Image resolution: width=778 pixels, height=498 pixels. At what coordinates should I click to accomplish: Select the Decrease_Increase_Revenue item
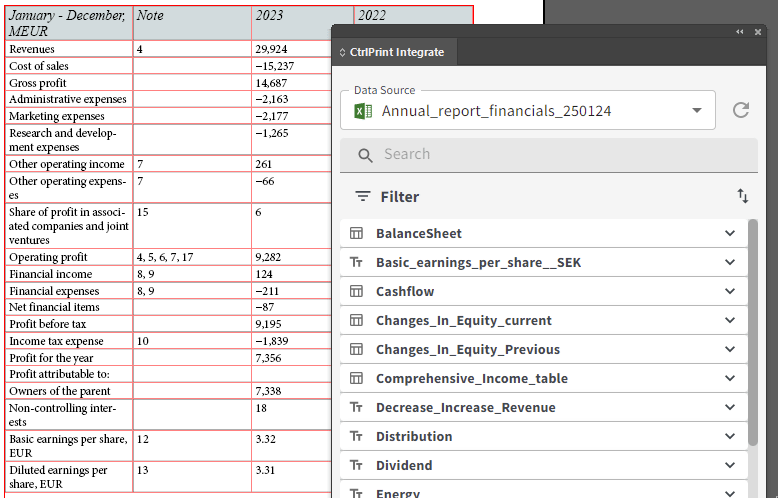(465, 407)
